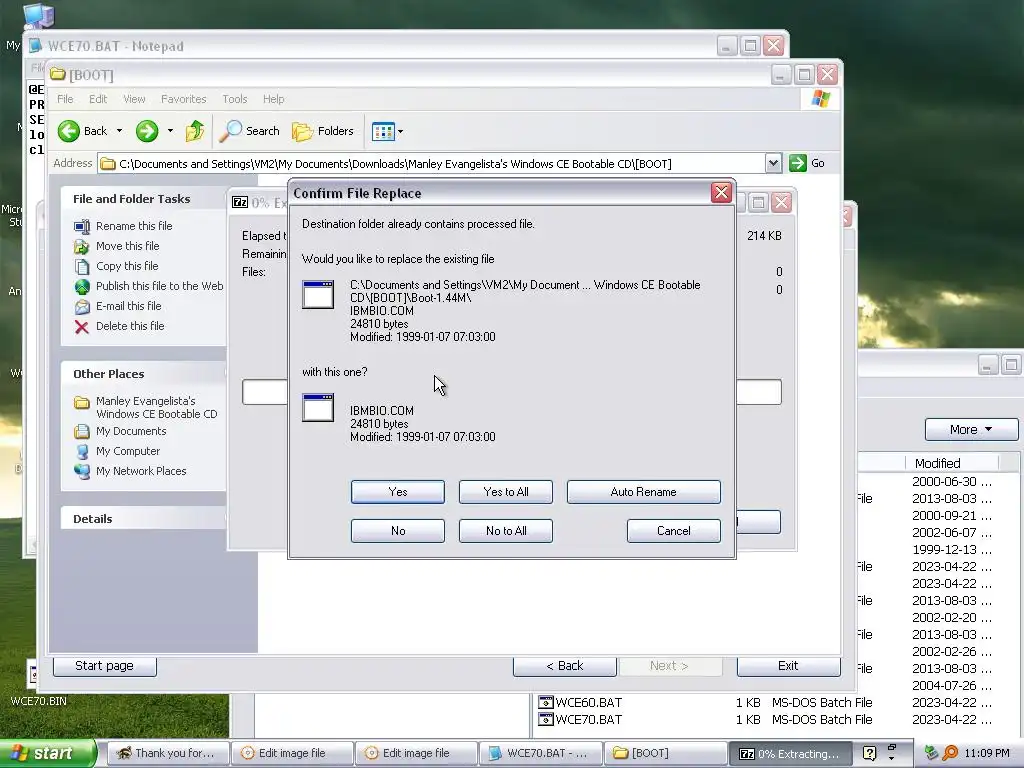Viewport: 1024px width, 768px height.
Task: Open Forward history dropdown arrow
Action: (170, 131)
